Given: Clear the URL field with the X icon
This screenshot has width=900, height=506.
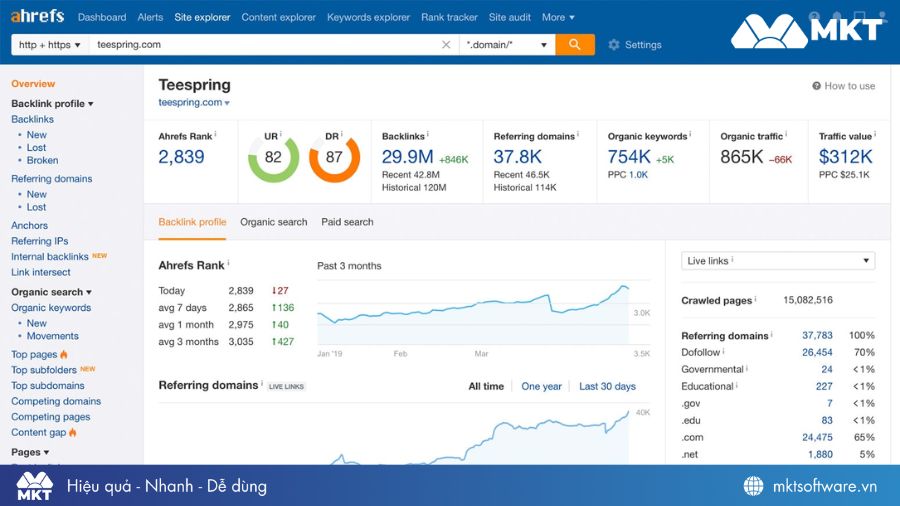Looking at the screenshot, I should [446, 44].
